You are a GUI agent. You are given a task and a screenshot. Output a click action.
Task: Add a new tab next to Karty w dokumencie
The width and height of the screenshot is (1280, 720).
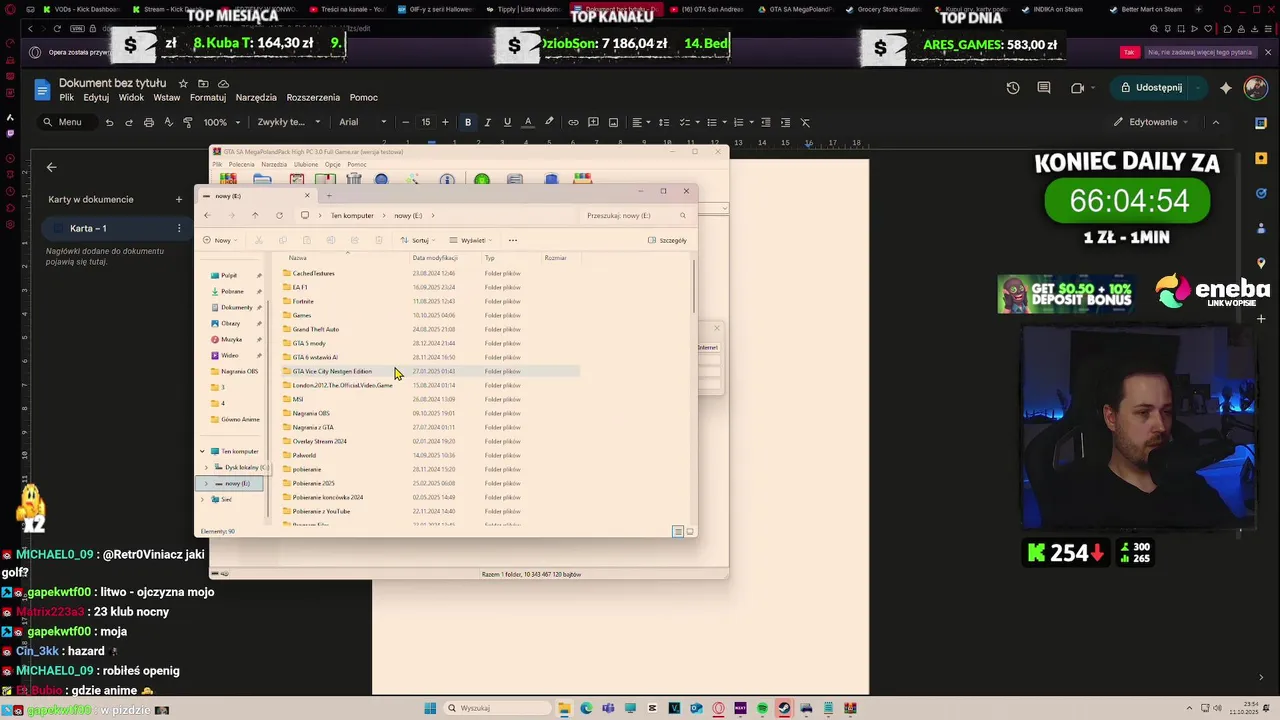[x=179, y=199]
